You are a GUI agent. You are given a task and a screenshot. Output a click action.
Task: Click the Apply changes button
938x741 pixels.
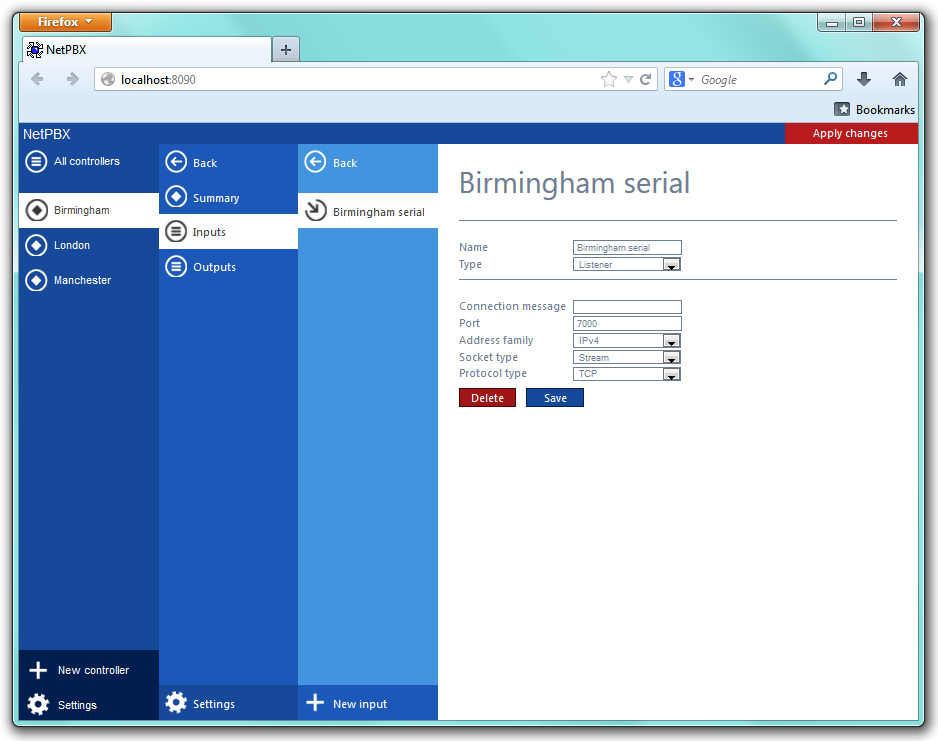pos(850,133)
